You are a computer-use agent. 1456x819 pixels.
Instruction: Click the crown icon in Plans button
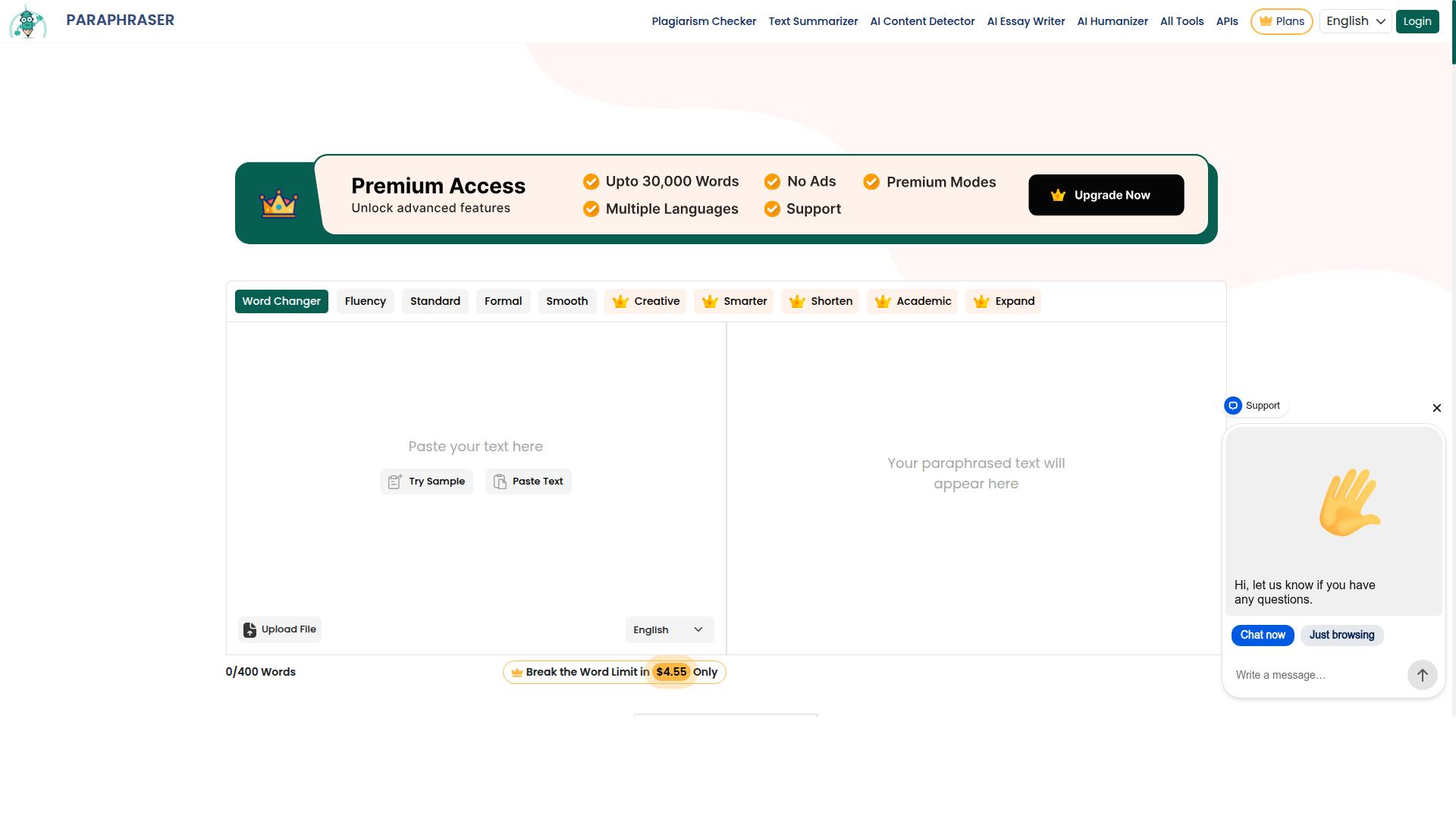click(x=1265, y=21)
